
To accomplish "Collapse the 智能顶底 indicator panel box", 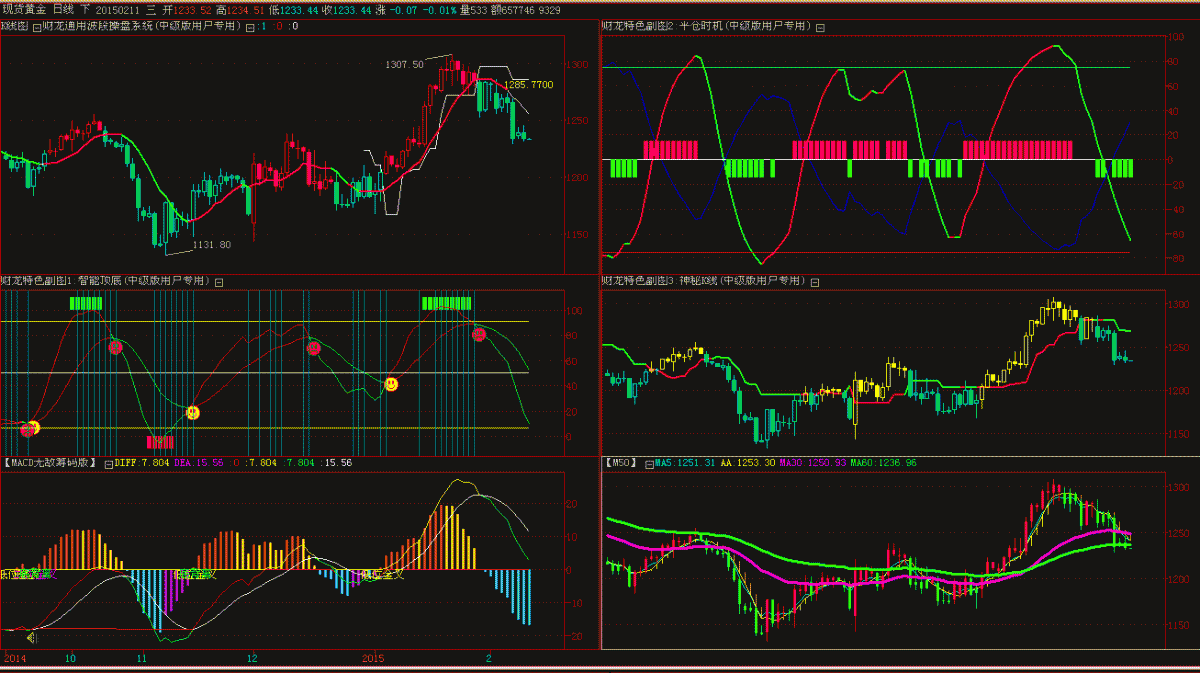I will coord(220,282).
